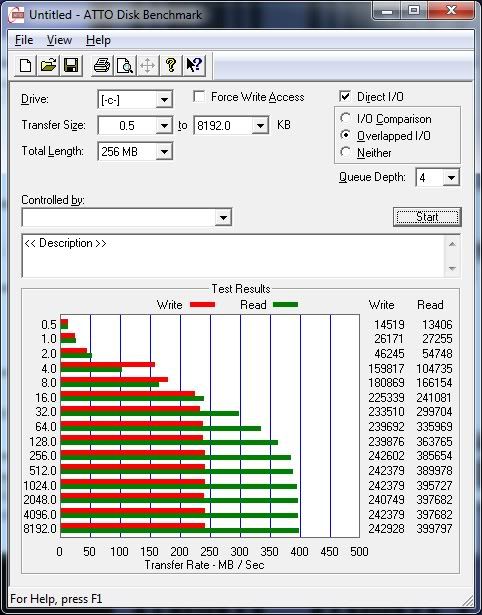Save results with the floppy disk icon
This screenshot has width=482, height=615.
71,65
